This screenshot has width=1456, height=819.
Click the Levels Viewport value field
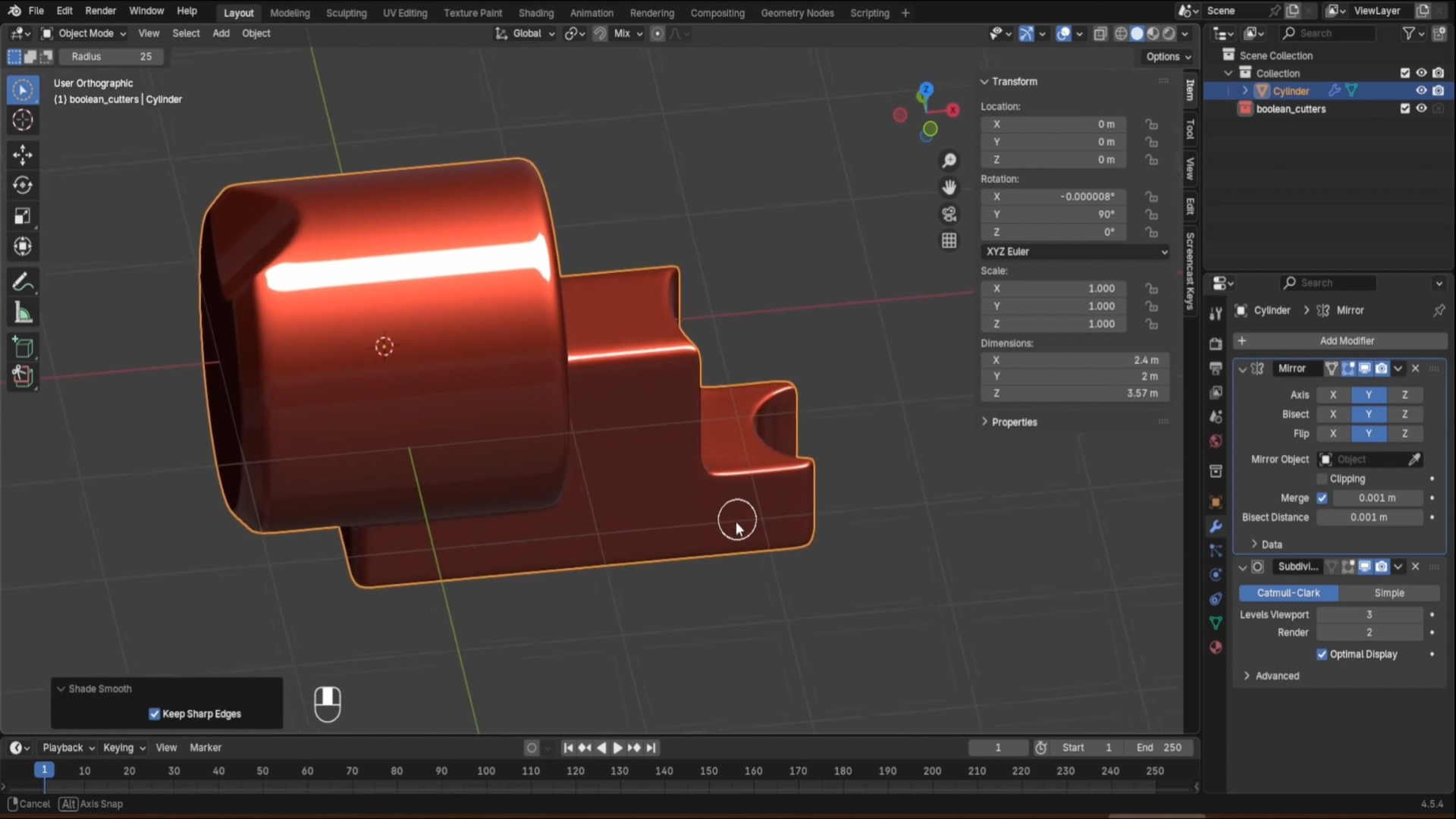1369,614
